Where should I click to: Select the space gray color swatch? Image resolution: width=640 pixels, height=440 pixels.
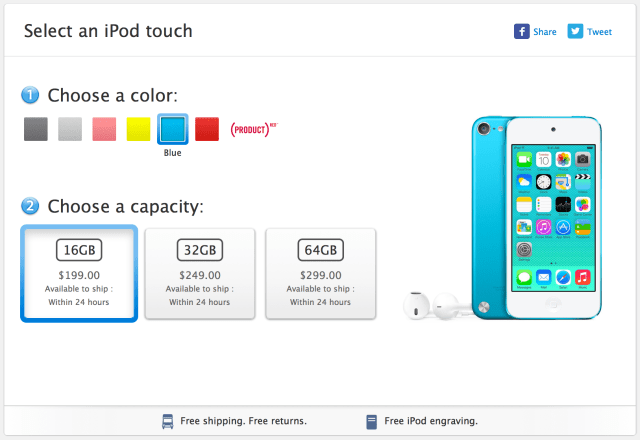[35, 130]
